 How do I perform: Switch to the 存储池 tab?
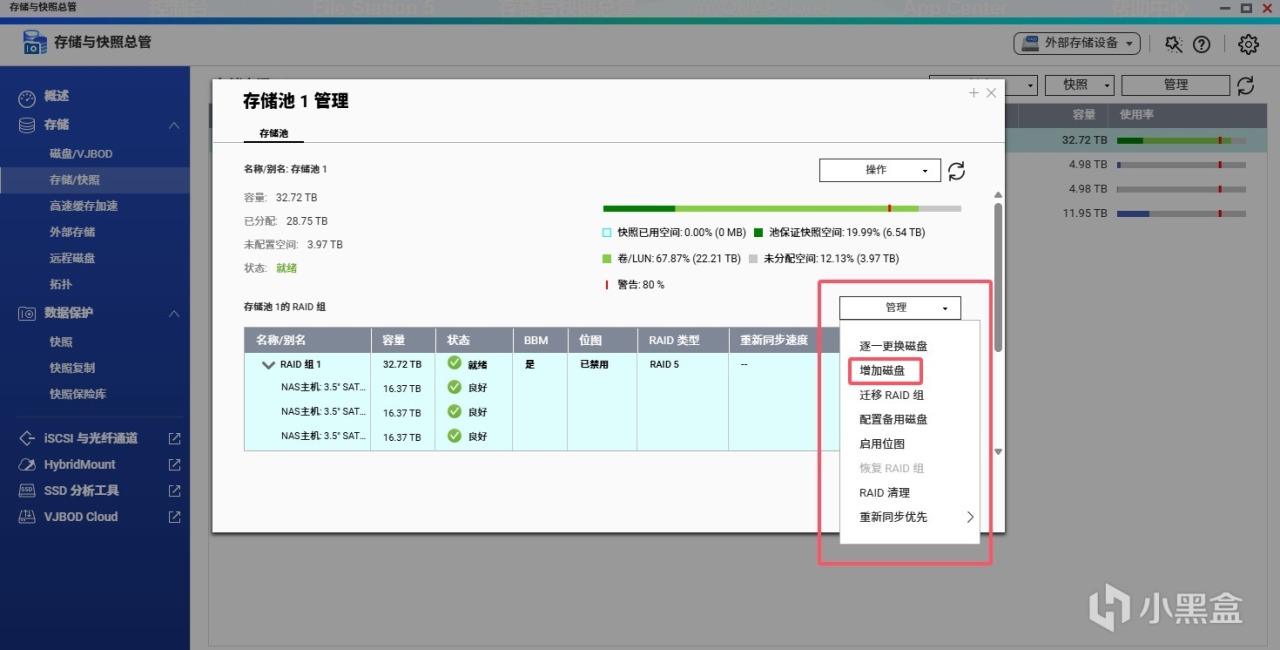(x=273, y=133)
